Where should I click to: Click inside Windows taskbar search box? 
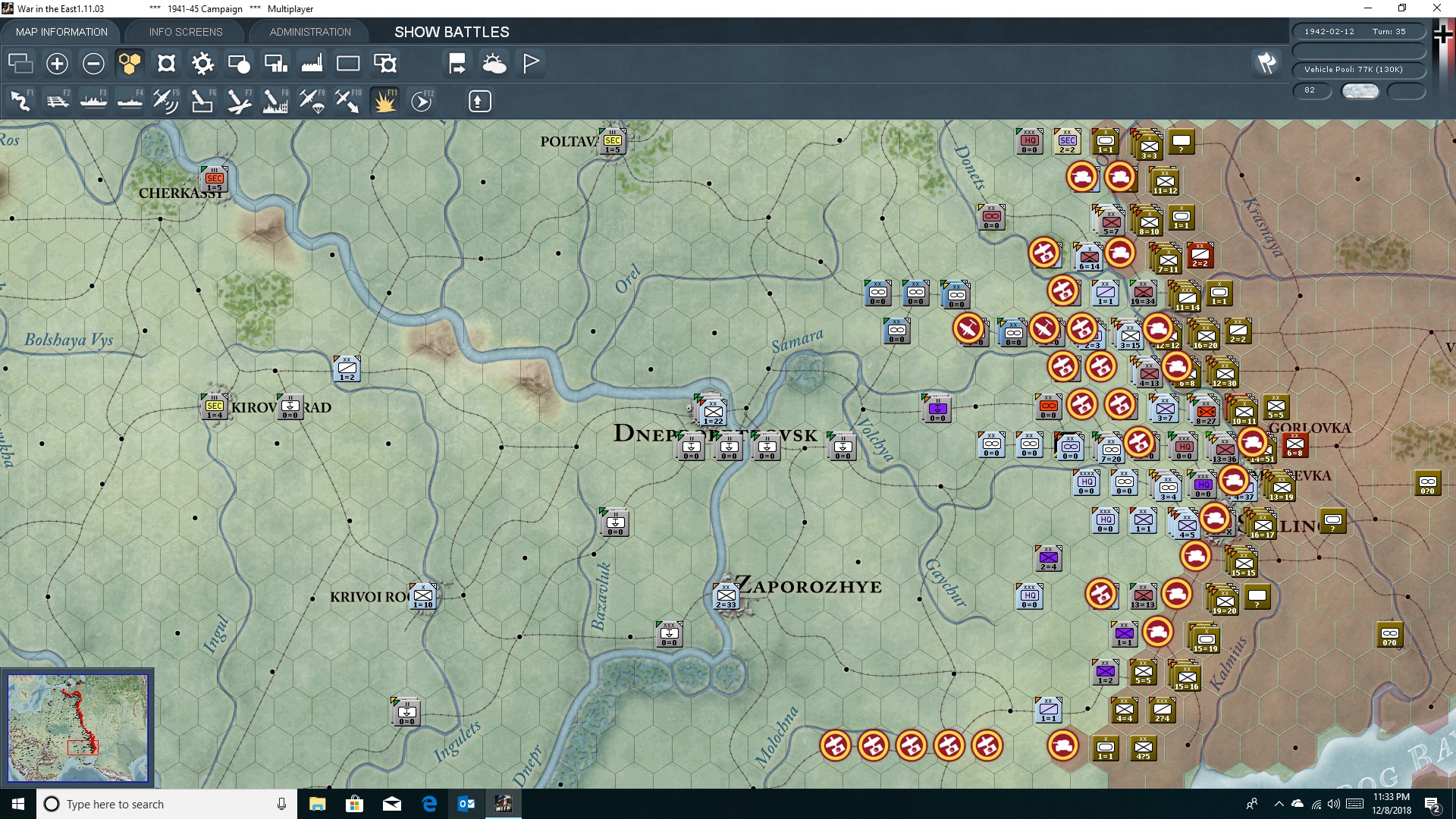tap(167, 804)
